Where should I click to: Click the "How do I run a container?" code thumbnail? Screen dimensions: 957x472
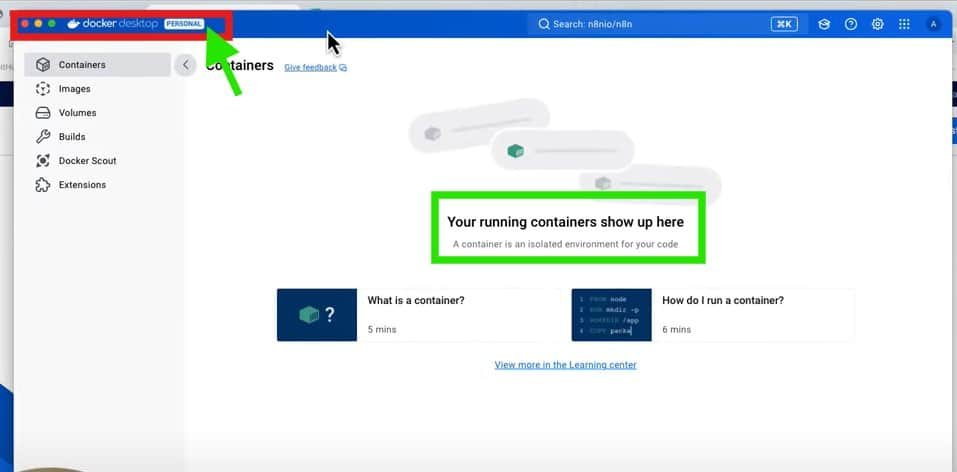(612, 315)
